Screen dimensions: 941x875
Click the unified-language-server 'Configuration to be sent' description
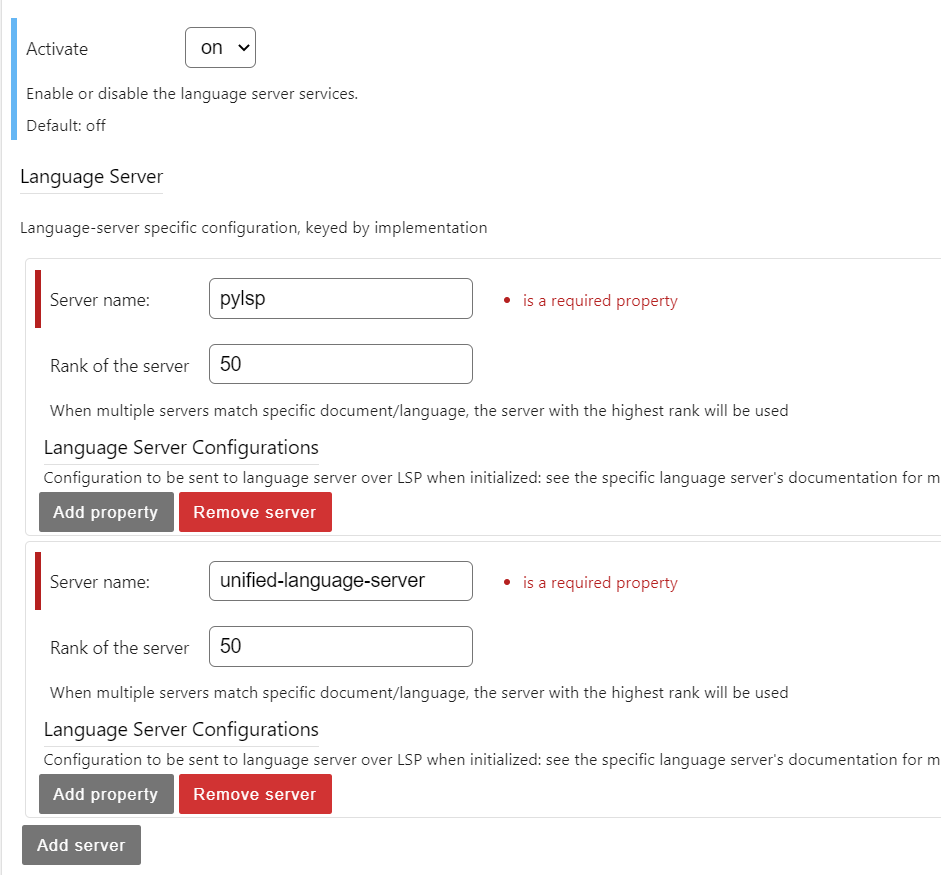click(492, 760)
